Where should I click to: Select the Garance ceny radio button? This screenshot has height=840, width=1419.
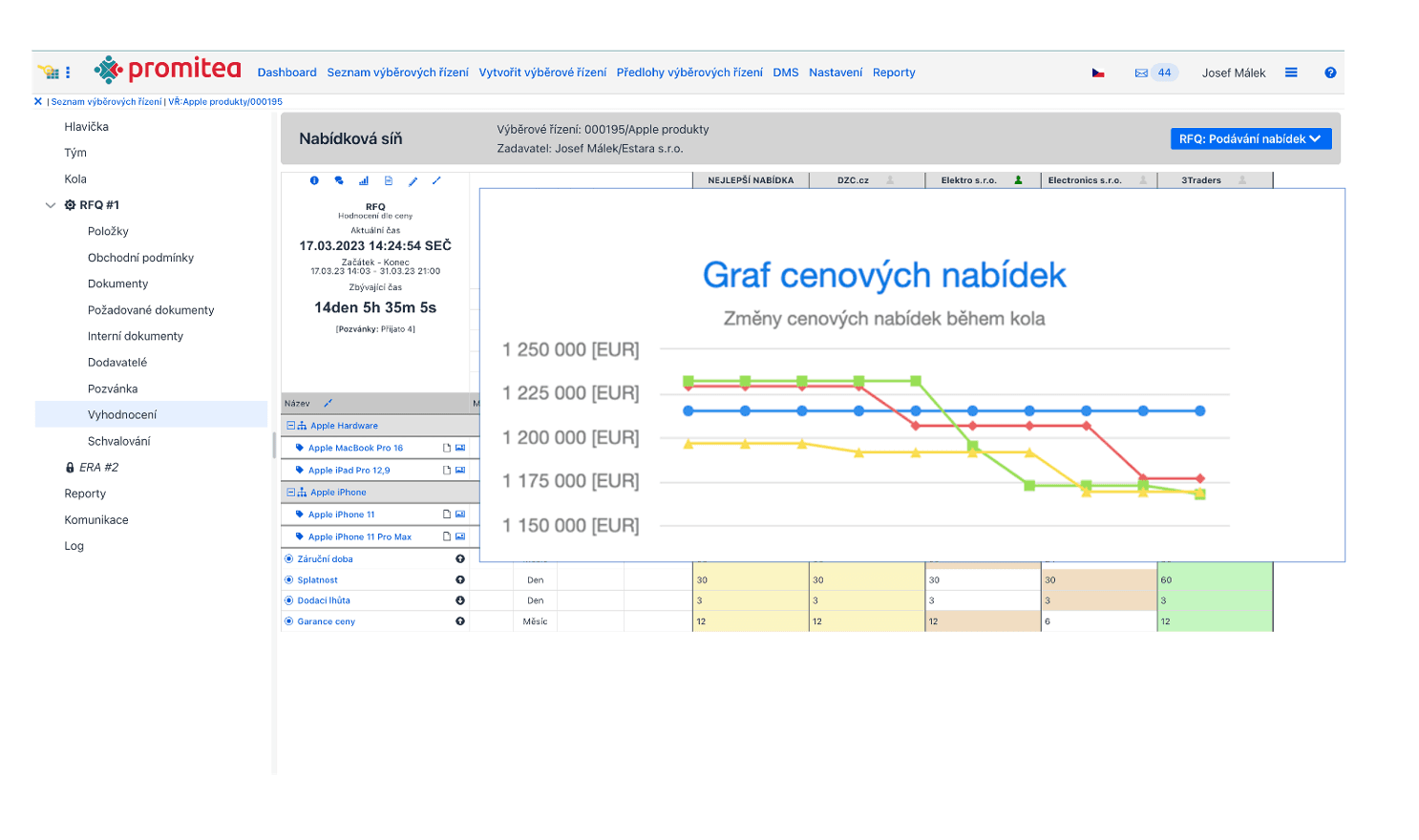289,621
